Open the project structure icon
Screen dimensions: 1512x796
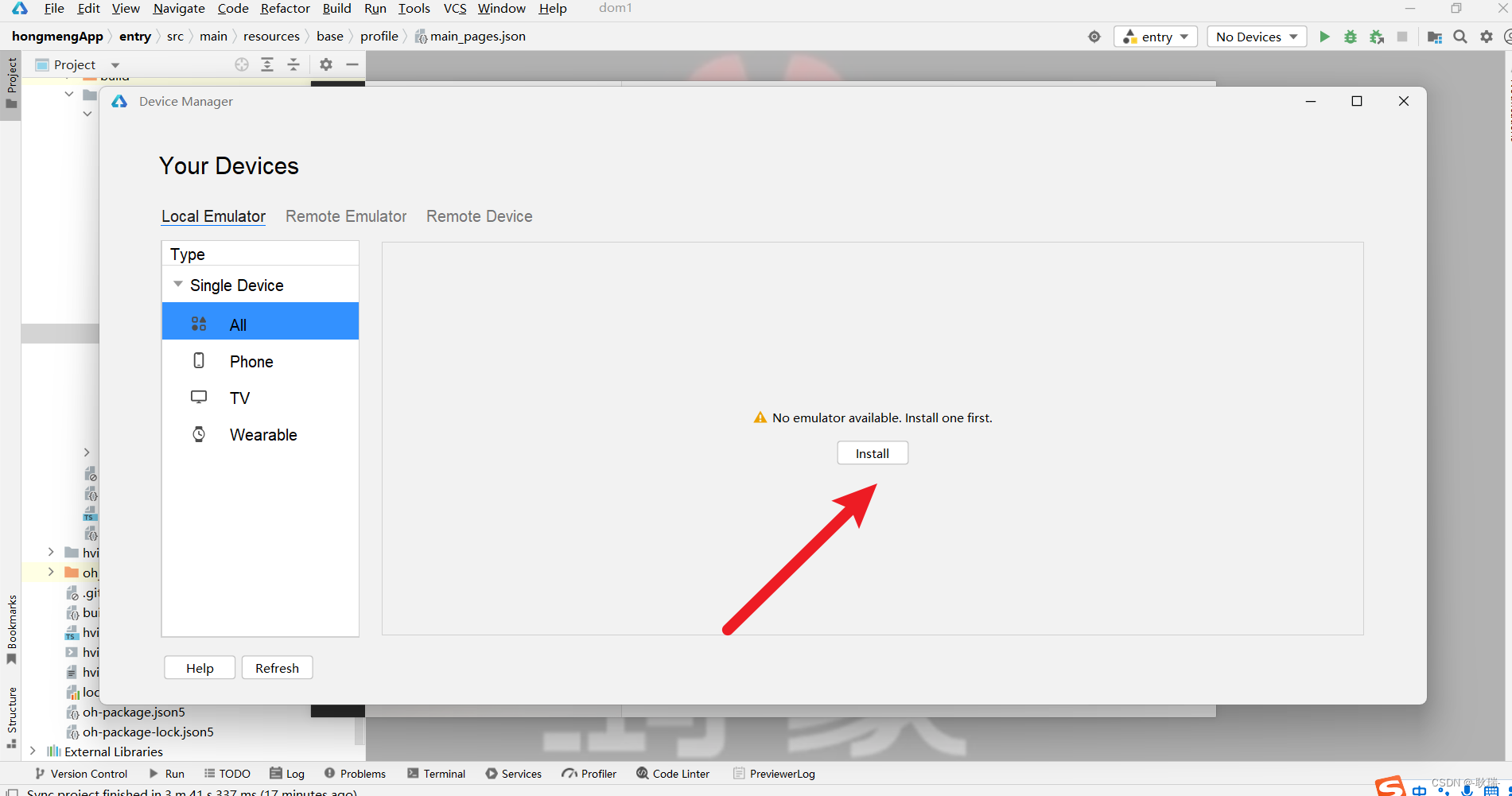tap(1435, 37)
